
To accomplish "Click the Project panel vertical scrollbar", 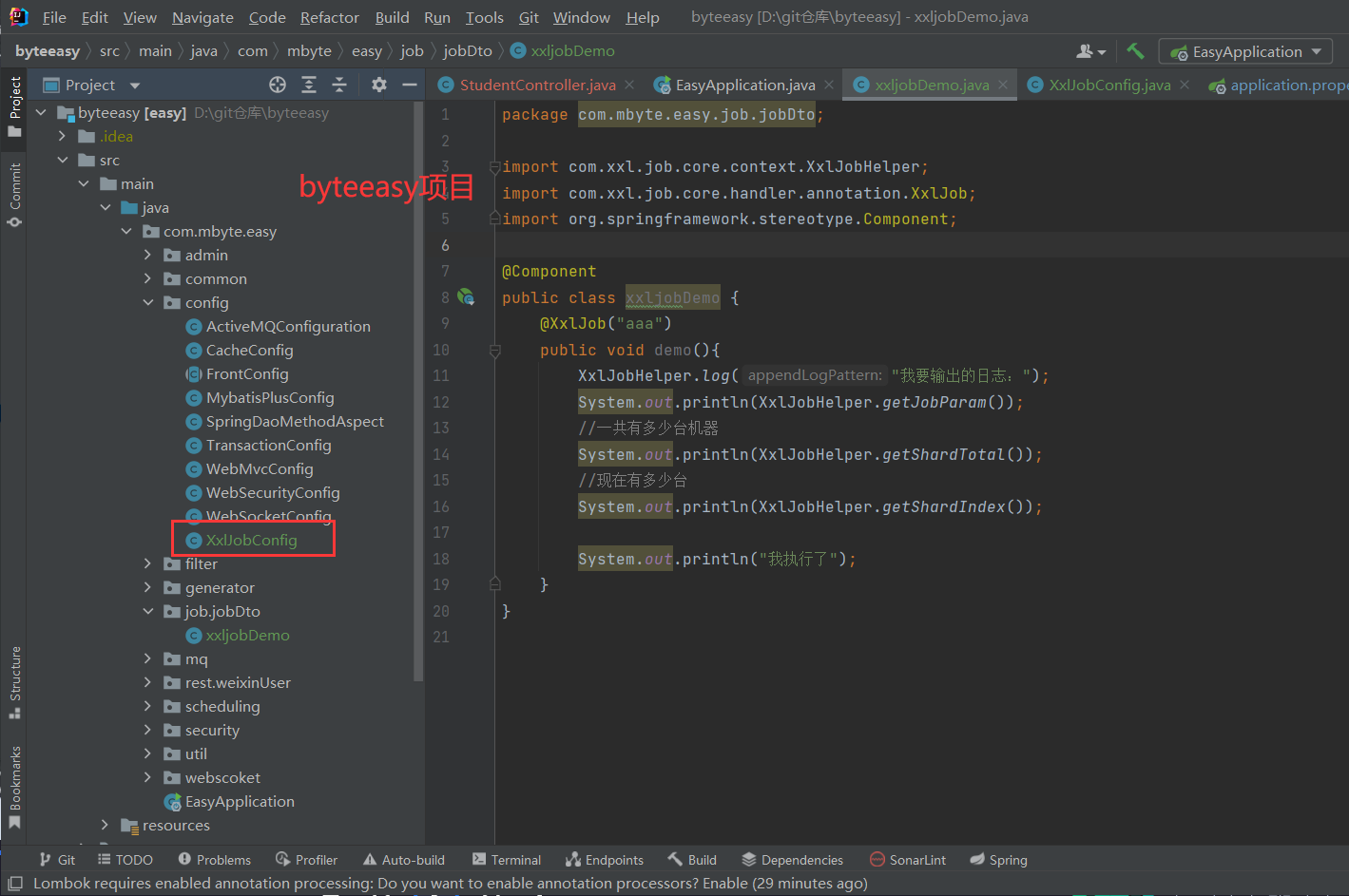I will click(x=418, y=390).
